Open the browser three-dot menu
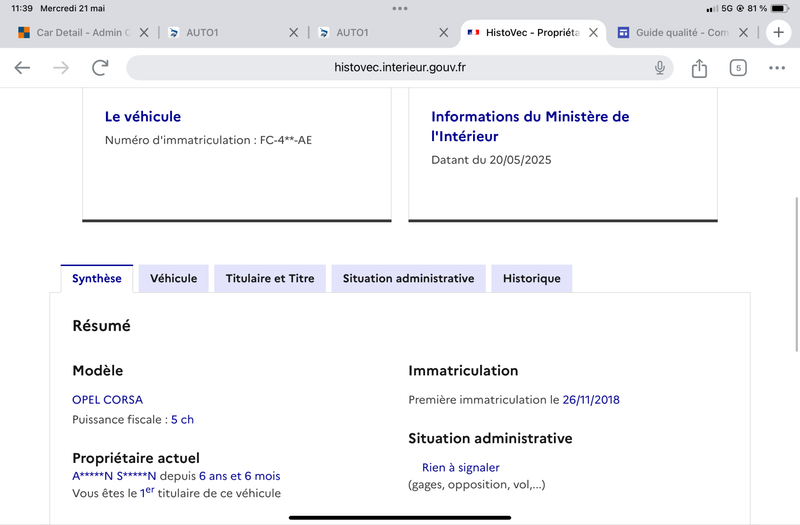This screenshot has height=525, width=800. tap(777, 68)
